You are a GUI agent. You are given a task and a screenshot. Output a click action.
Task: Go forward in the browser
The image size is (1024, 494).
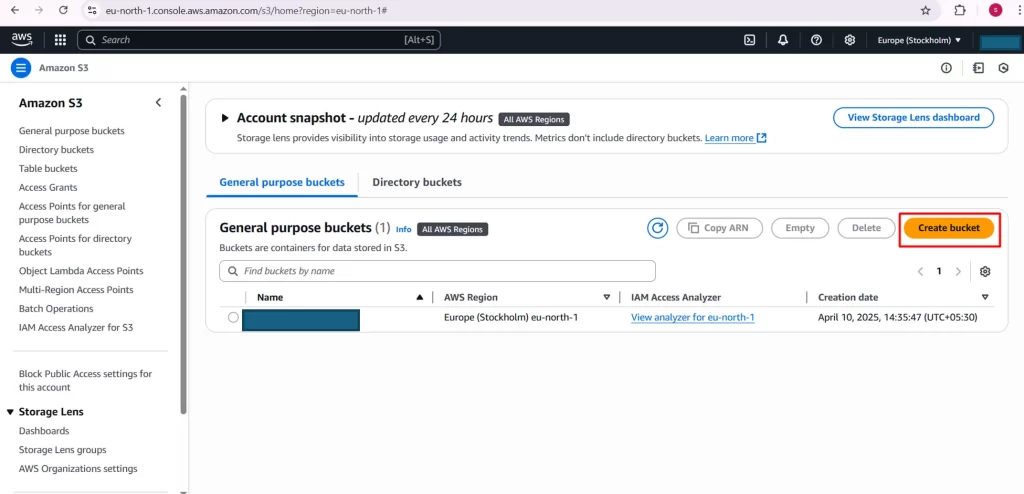pyautogui.click(x=39, y=10)
